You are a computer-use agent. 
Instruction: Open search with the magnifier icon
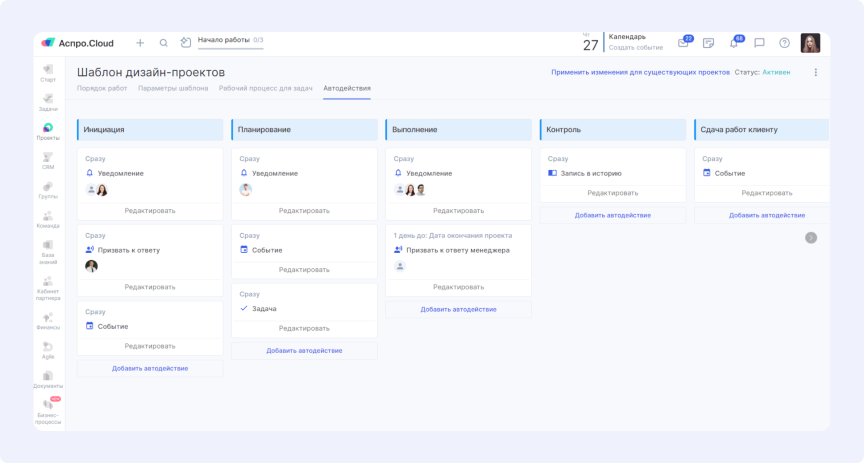(164, 42)
